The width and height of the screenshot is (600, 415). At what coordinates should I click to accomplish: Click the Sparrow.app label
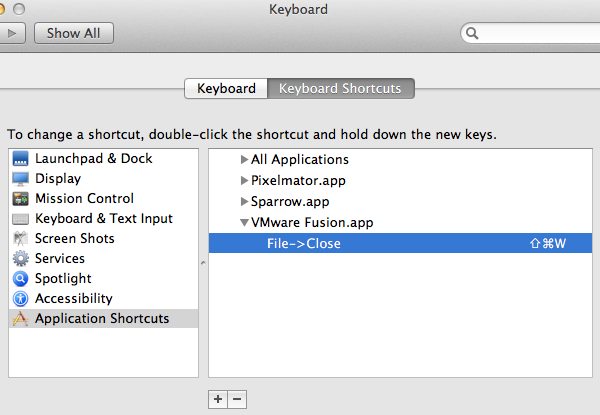[x=290, y=202]
